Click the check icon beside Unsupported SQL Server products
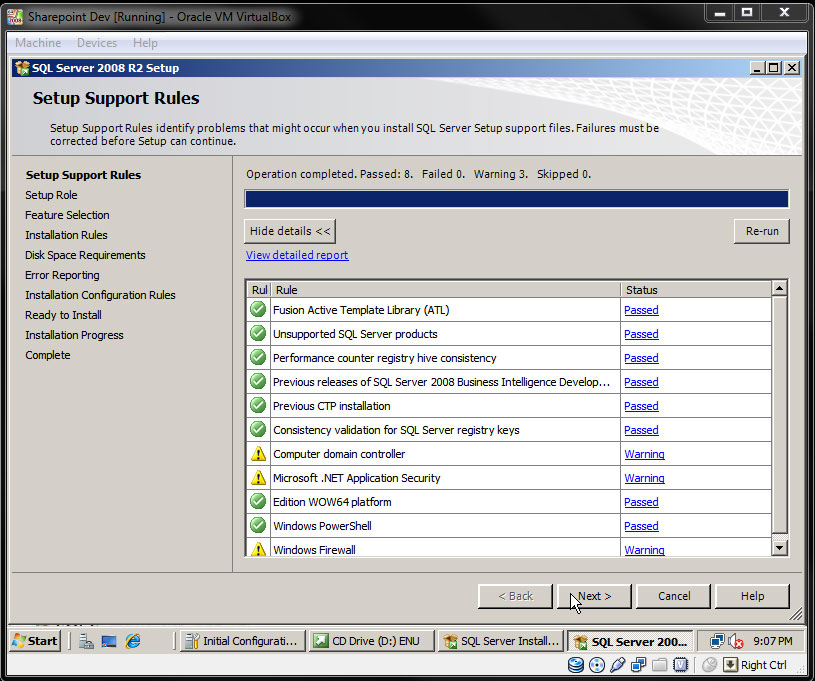This screenshot has height=681, width=815. [x=258, y=333]
